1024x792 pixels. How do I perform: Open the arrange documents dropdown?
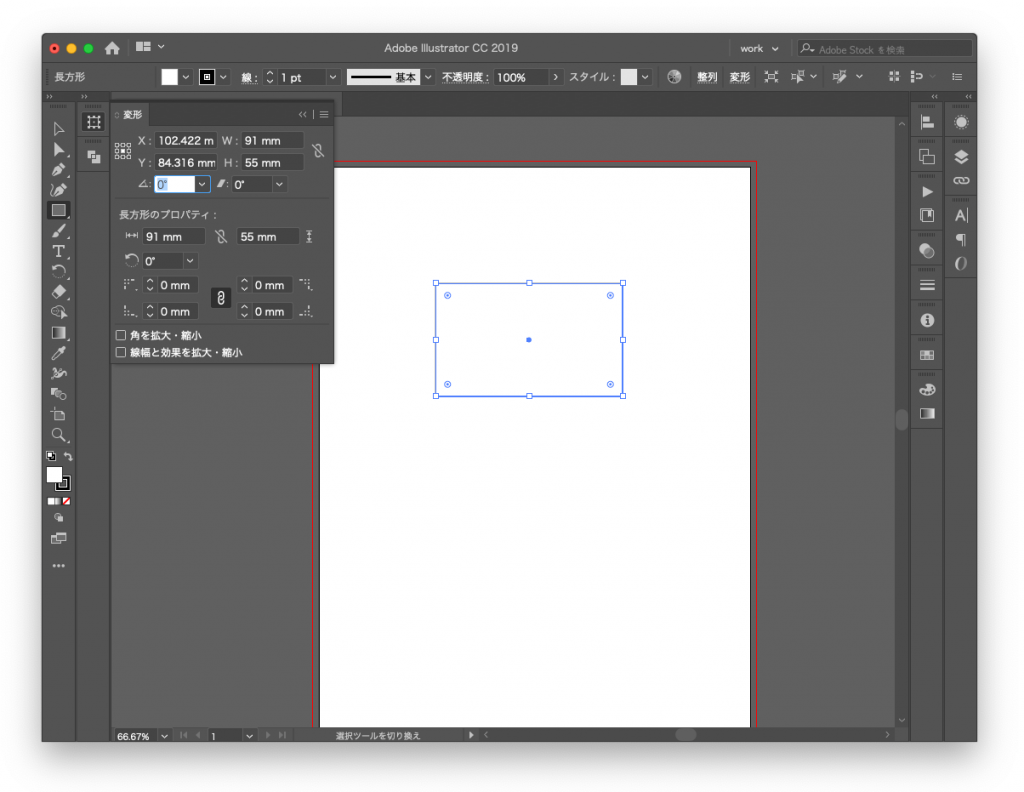point(150,47)
